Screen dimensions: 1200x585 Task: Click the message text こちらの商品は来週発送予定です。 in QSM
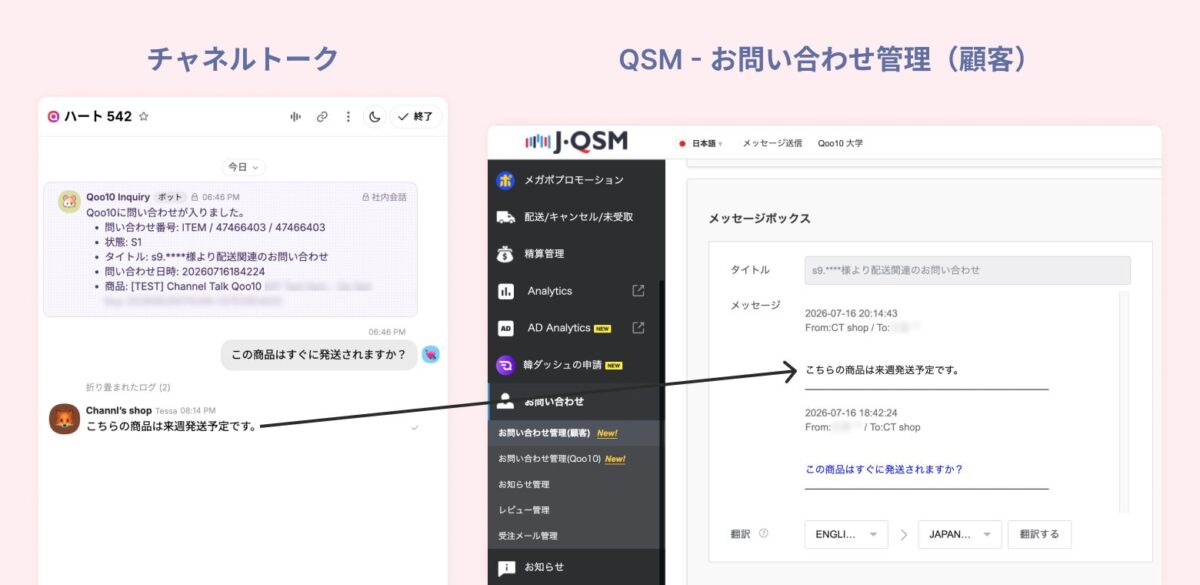(x=882, y=370)
